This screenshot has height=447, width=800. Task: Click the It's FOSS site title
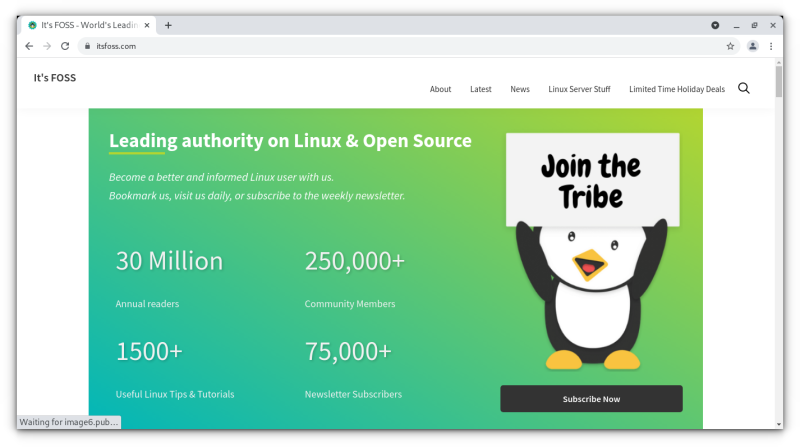point(55,78)
